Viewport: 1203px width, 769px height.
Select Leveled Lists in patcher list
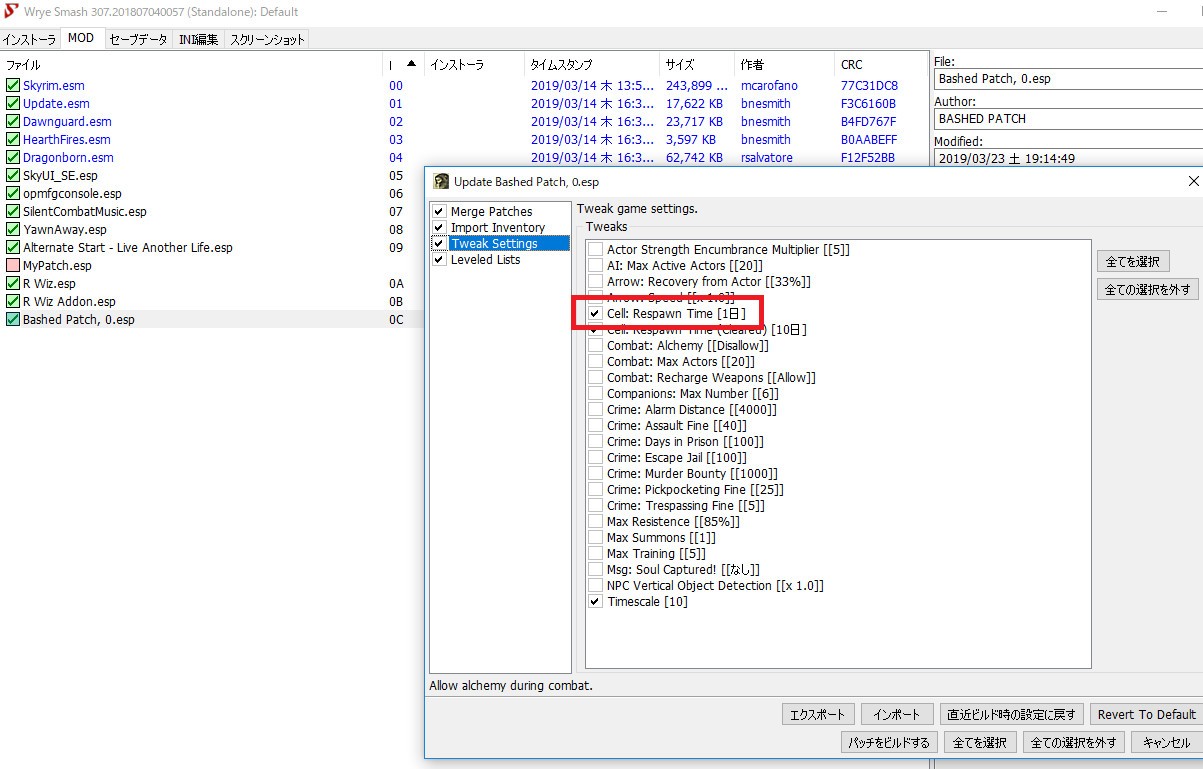pos(485,260)
